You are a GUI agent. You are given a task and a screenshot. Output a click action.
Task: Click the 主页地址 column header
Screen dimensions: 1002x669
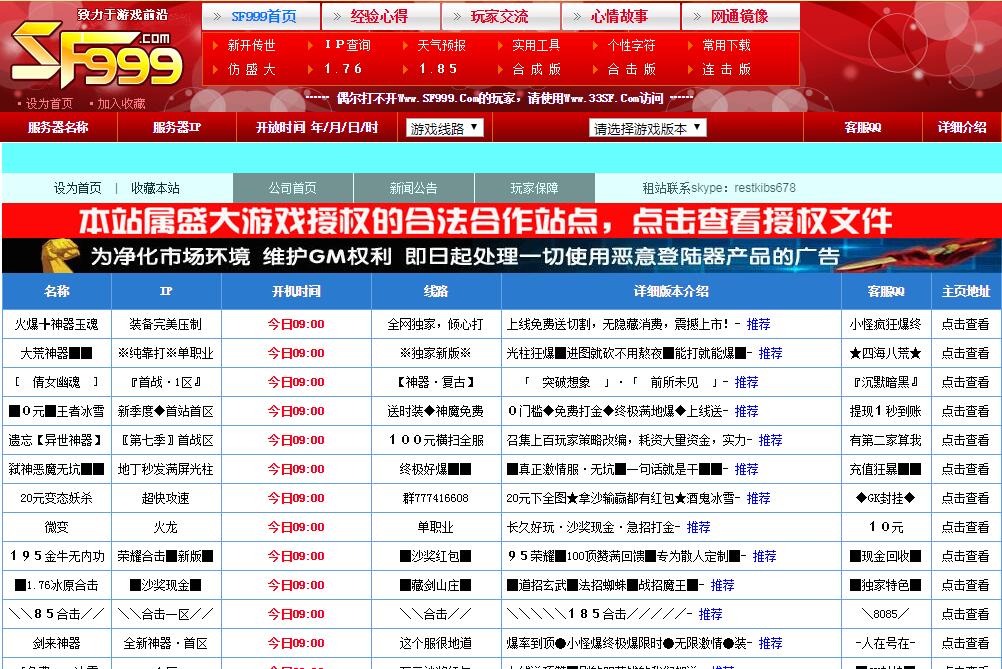point(966,291)
